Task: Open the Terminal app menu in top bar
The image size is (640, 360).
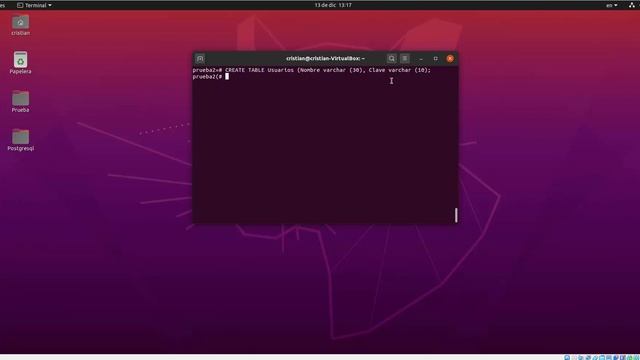Action: [x=34, y=5]
